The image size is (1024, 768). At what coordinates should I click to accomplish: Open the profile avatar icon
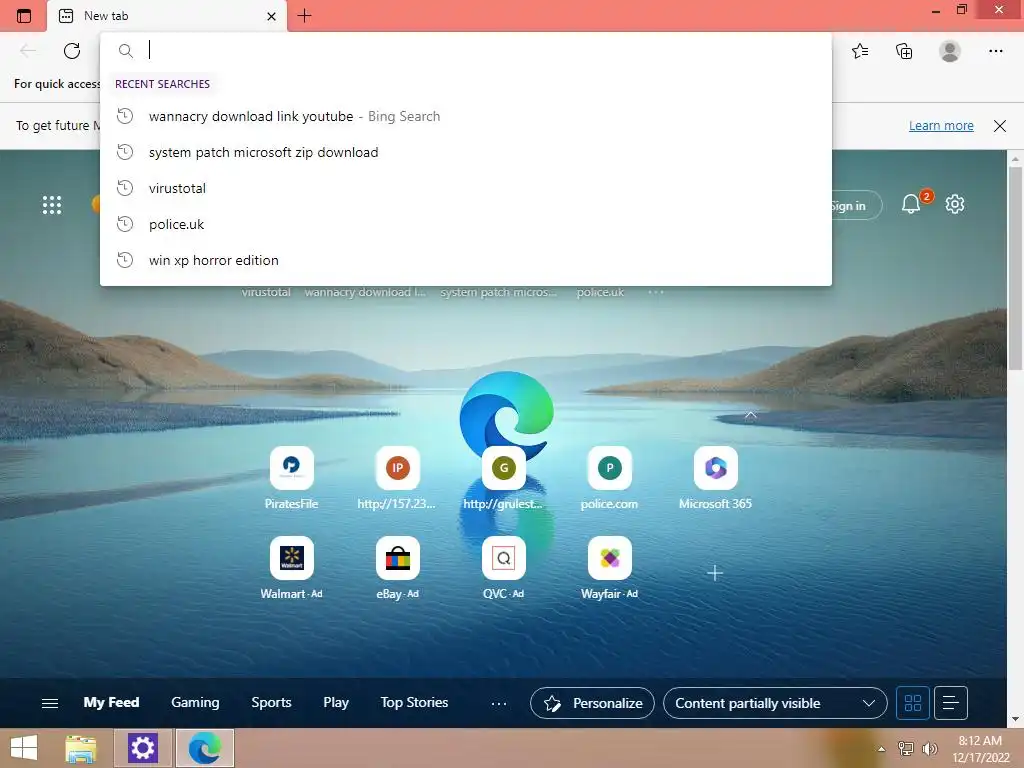point(950,51)
